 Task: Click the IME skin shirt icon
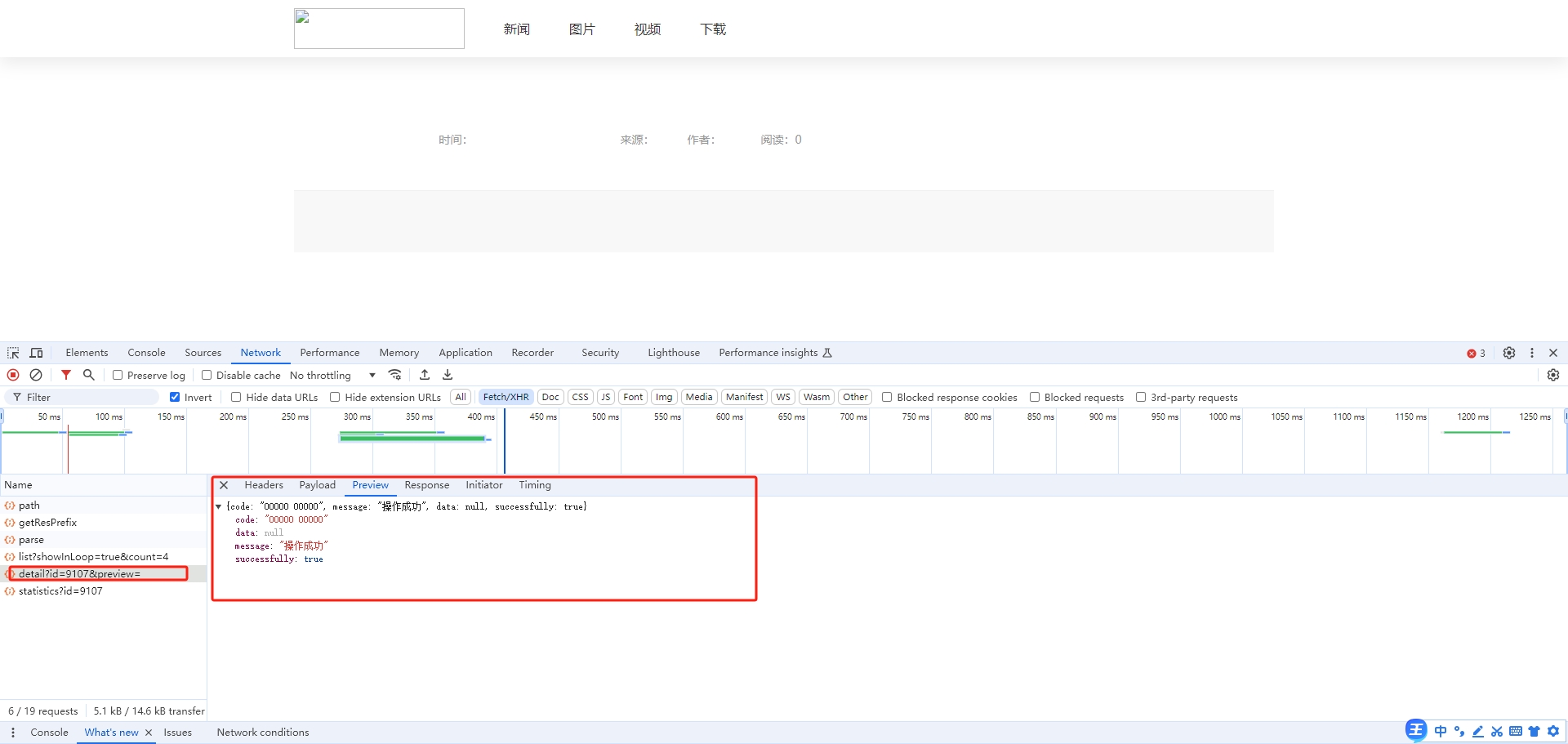(x=1535, y=732)
